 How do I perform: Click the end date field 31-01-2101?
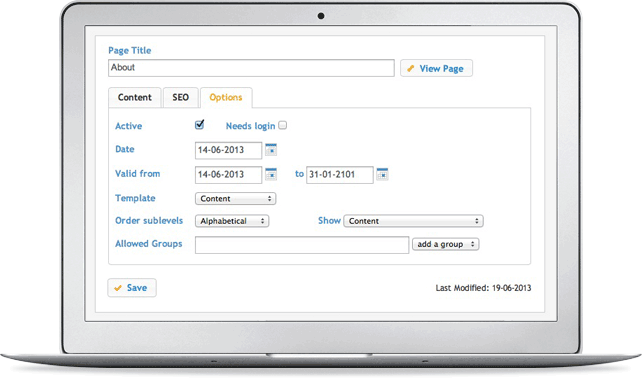[340, 174]
